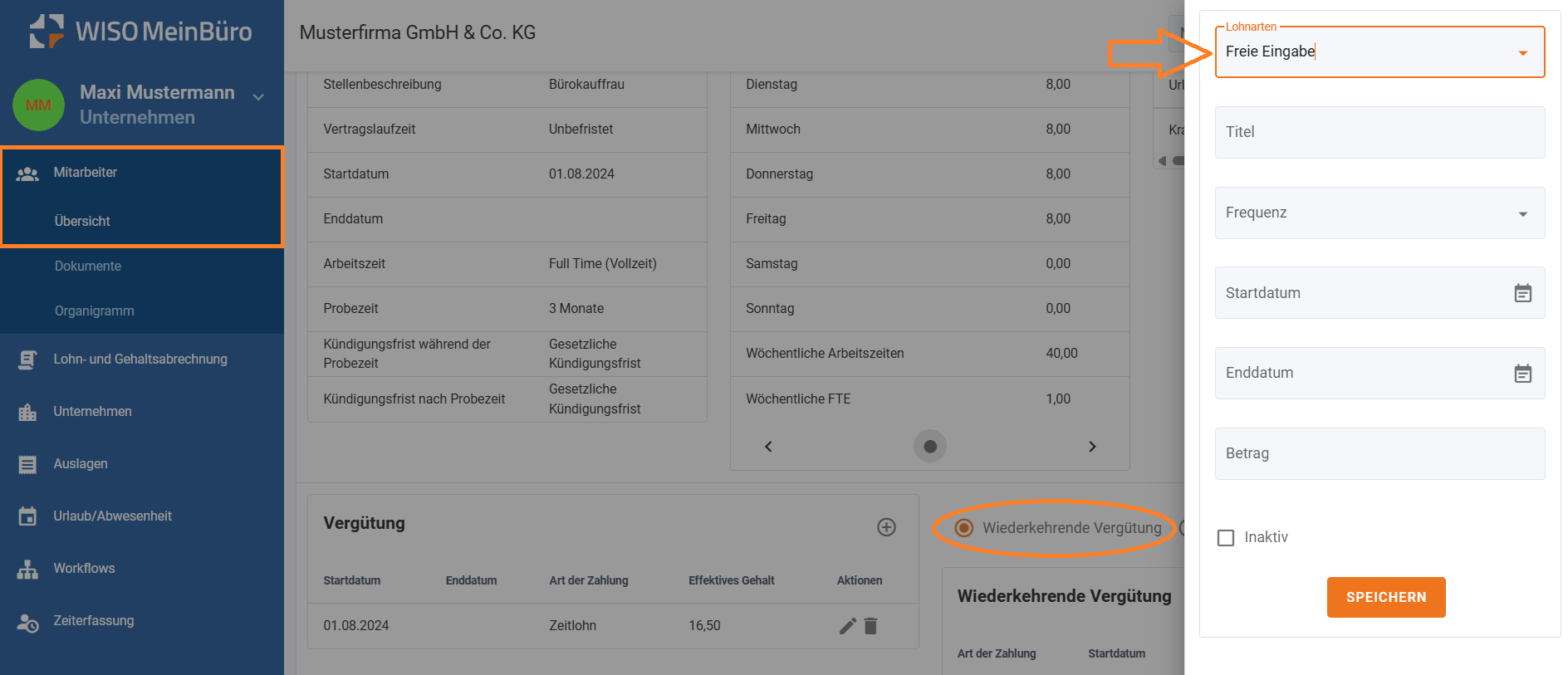Click the pencil edit icon for Zeitlohn
The height and width of the screenshot is (675, 1568).
847,626
